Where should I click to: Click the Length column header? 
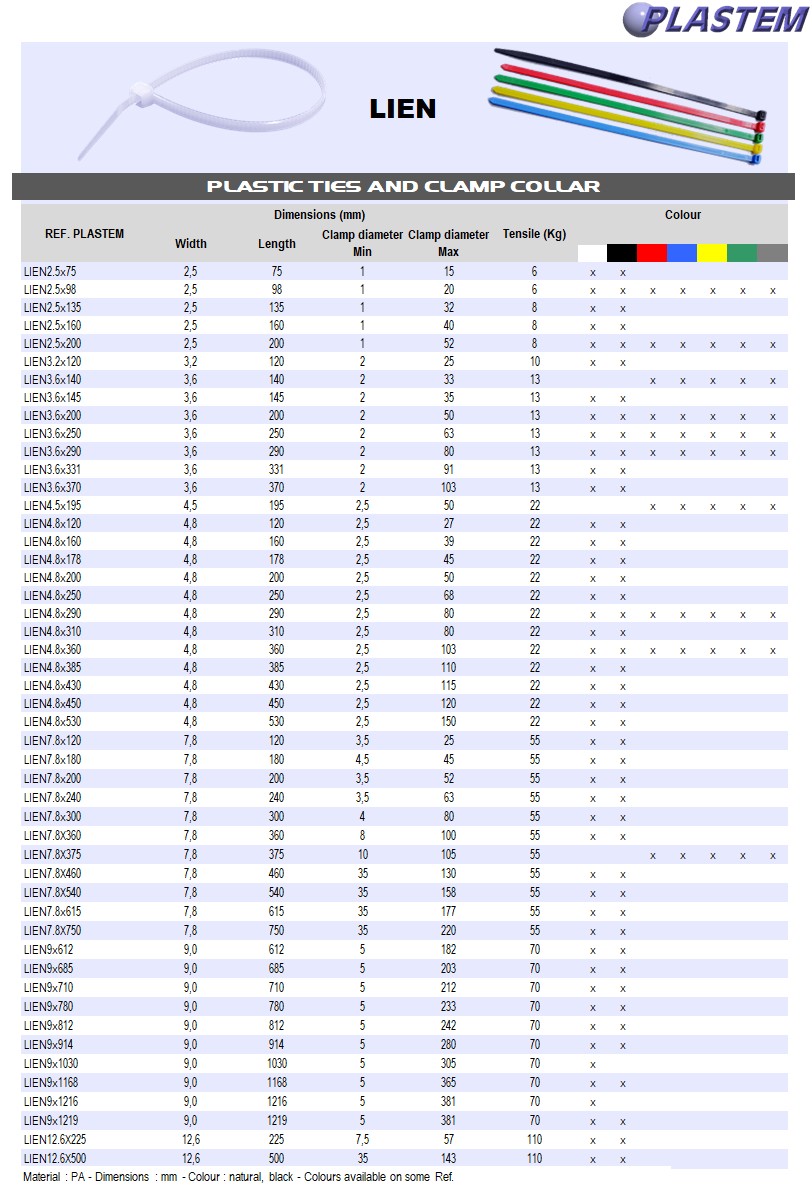(277, 243)
